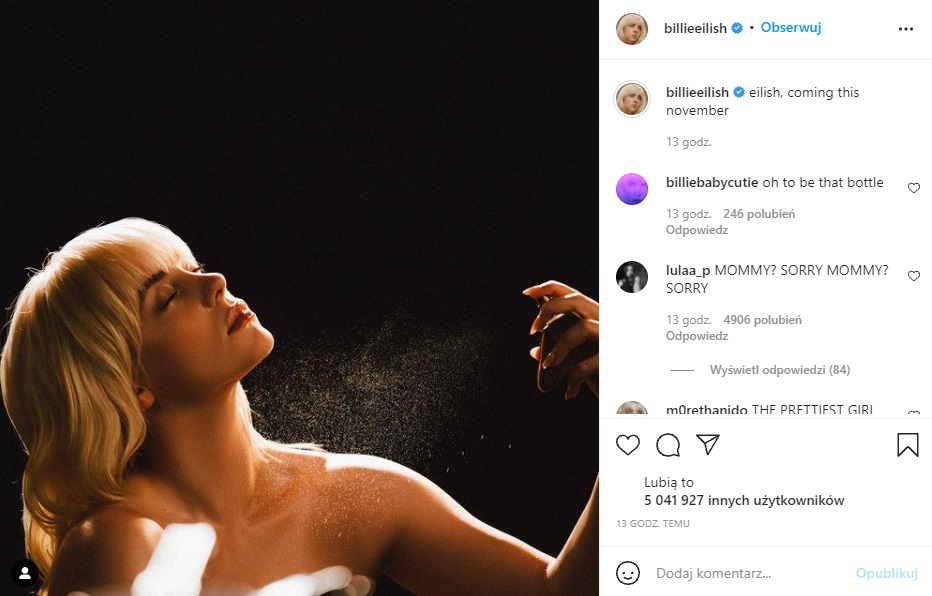Save the post with the bookmark icon
The height and width of the screenshot is (596, 932).
[x=907, y=445]
